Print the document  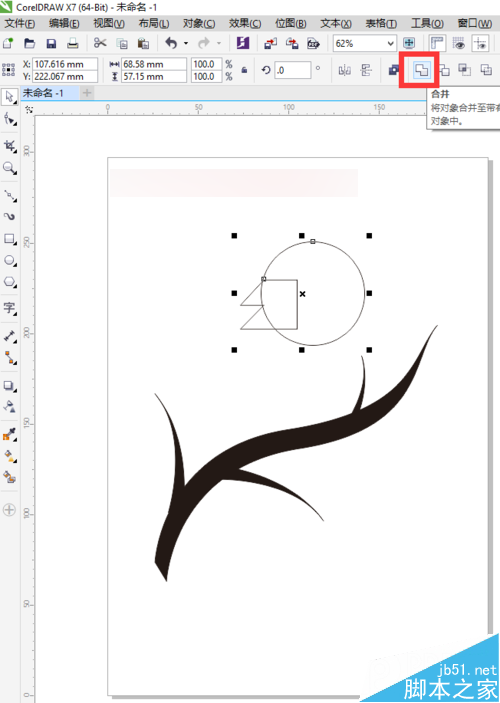[73, 43]
